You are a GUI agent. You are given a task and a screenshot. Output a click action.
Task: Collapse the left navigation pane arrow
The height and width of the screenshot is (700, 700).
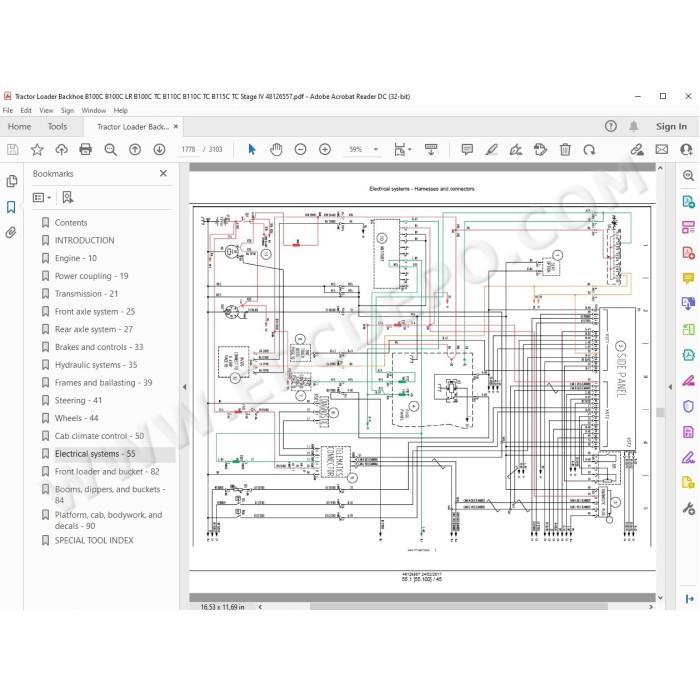184,387
